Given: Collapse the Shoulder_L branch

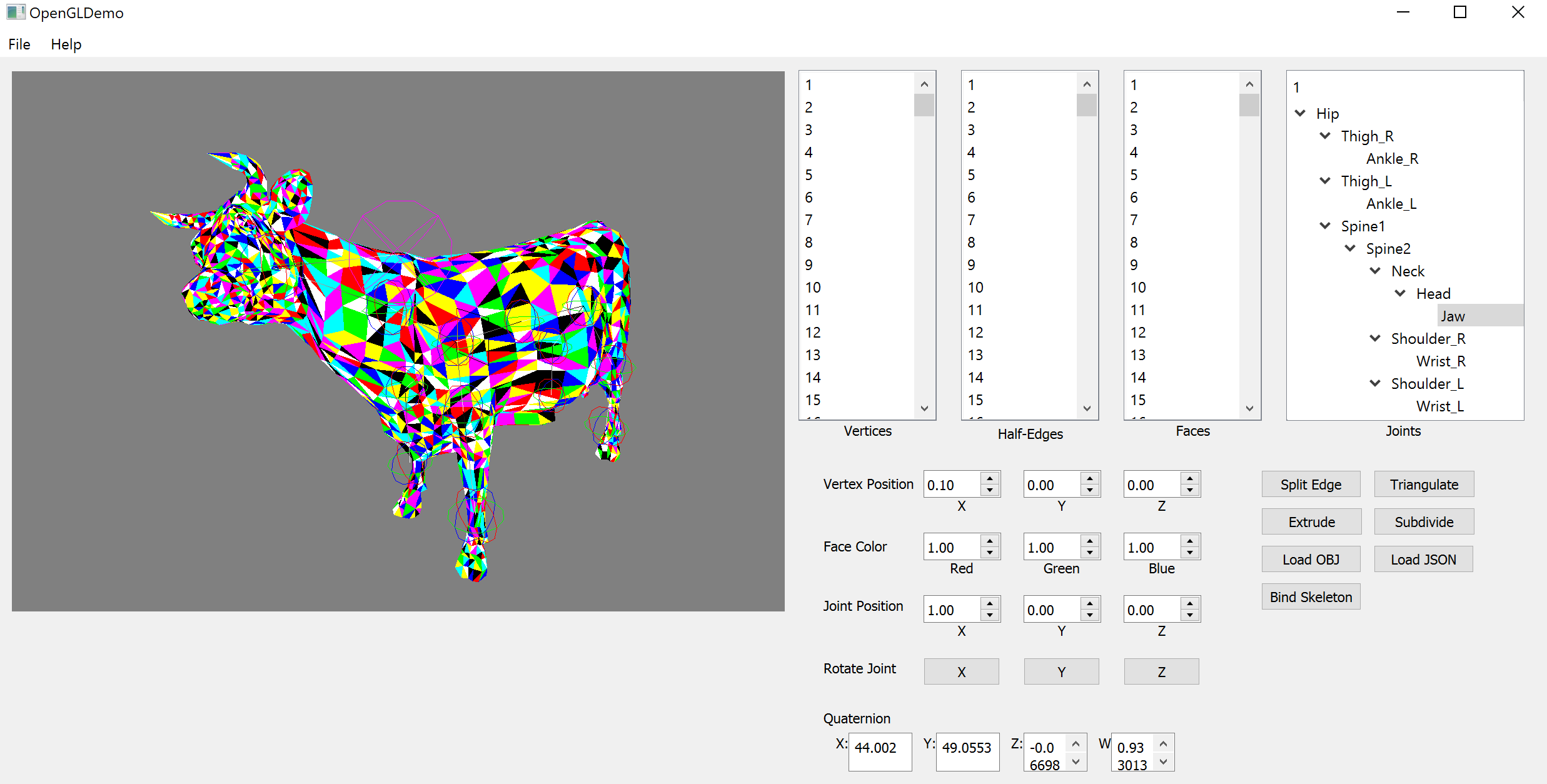Looking at the screenshot, I should pyautogui.click(x=1375, y=383).
